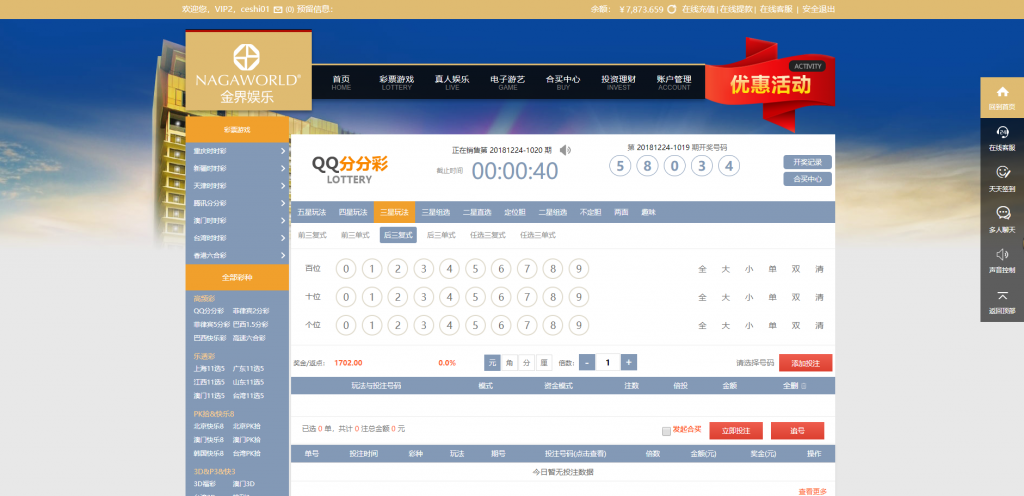
Task: Click the balance refresh icon
Action: 672,9
